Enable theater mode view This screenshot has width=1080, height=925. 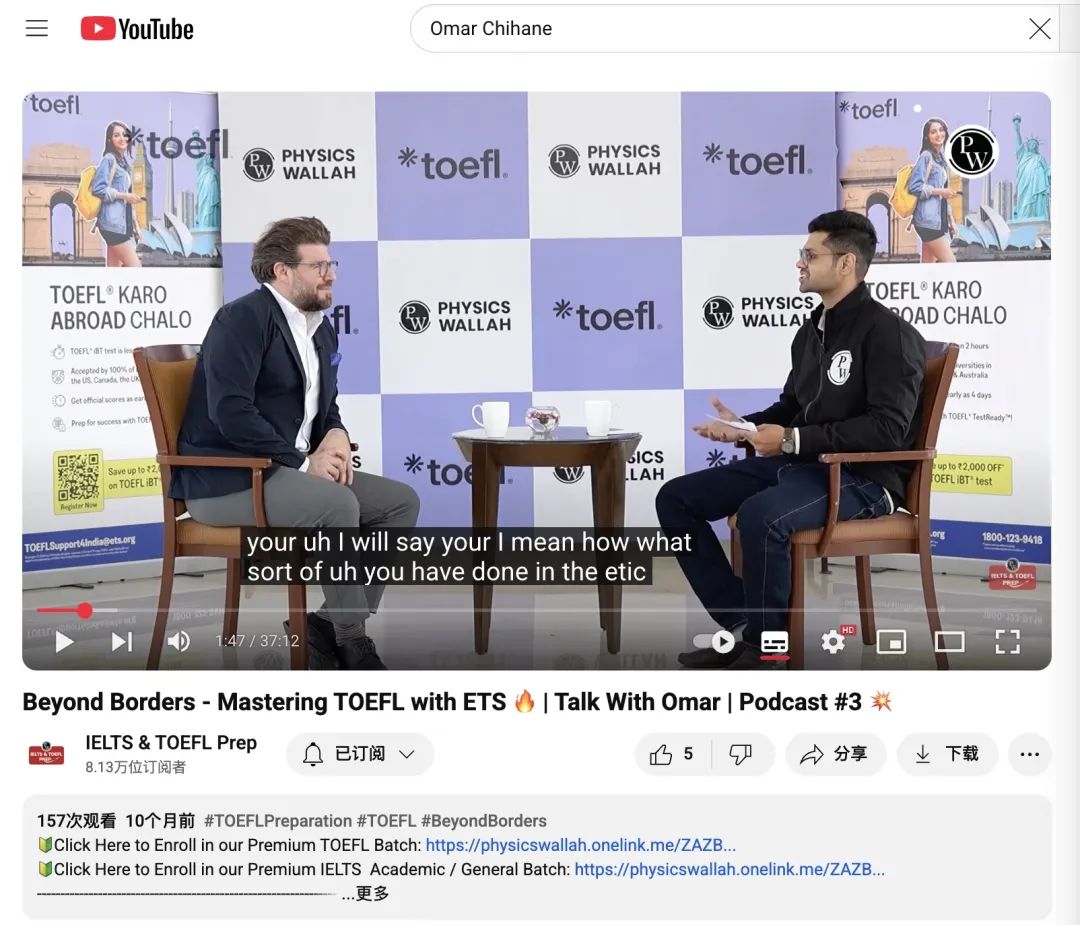(x=949, y=642)
